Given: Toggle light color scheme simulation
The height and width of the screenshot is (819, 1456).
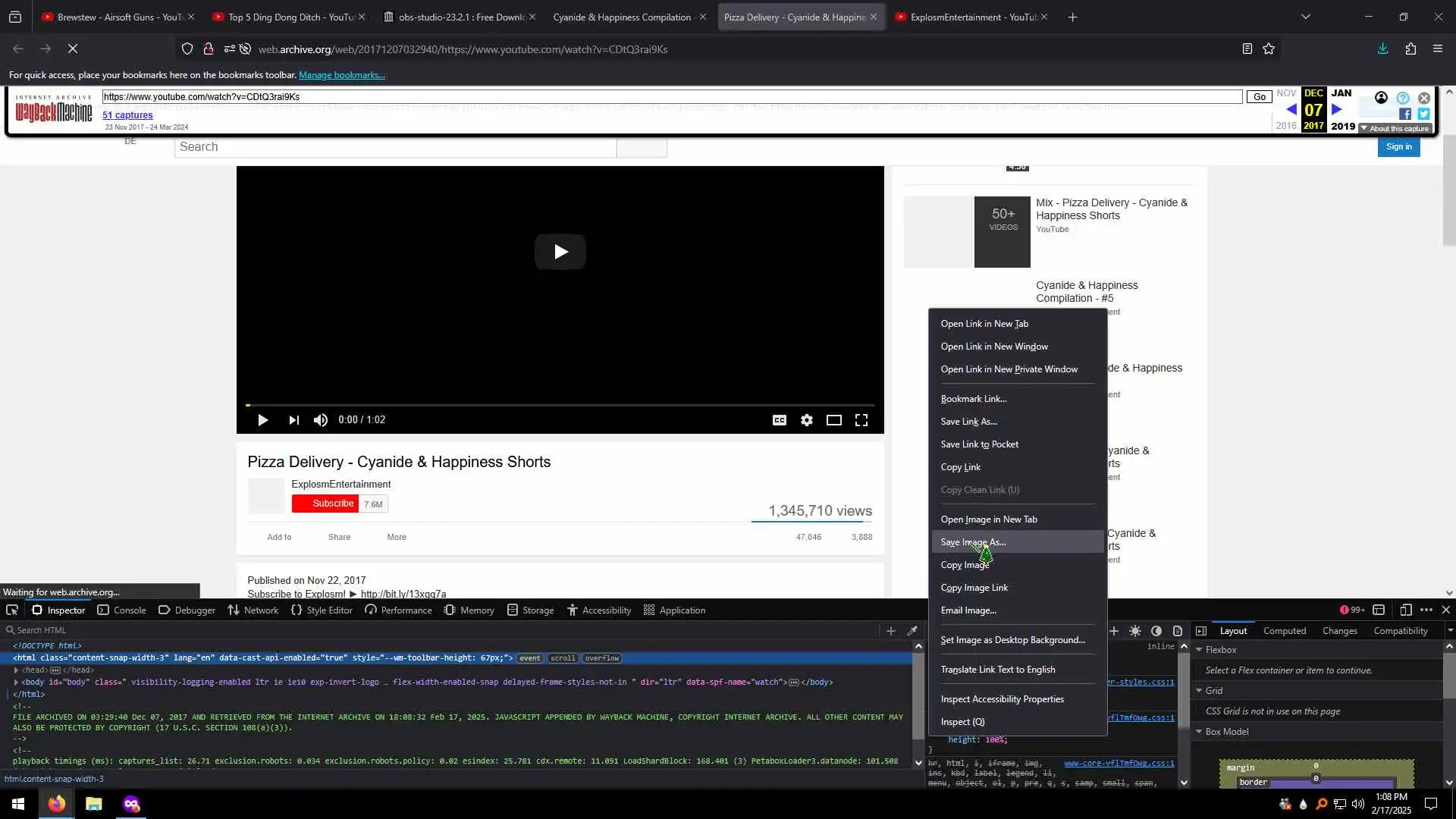Looking at the screenshot, I should click(x=1135, y=631).
